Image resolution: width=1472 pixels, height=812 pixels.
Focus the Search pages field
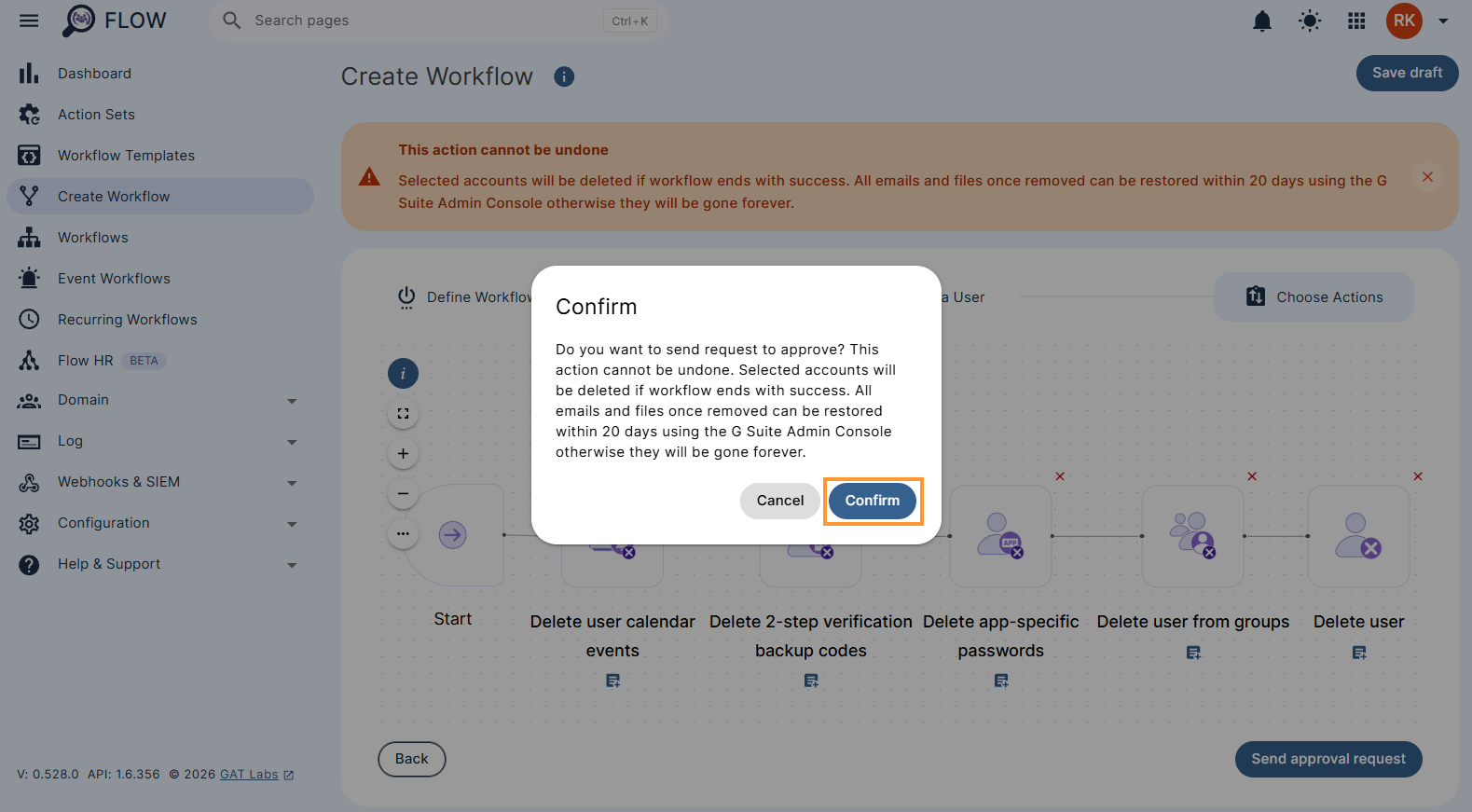click(x=438, y=21)
